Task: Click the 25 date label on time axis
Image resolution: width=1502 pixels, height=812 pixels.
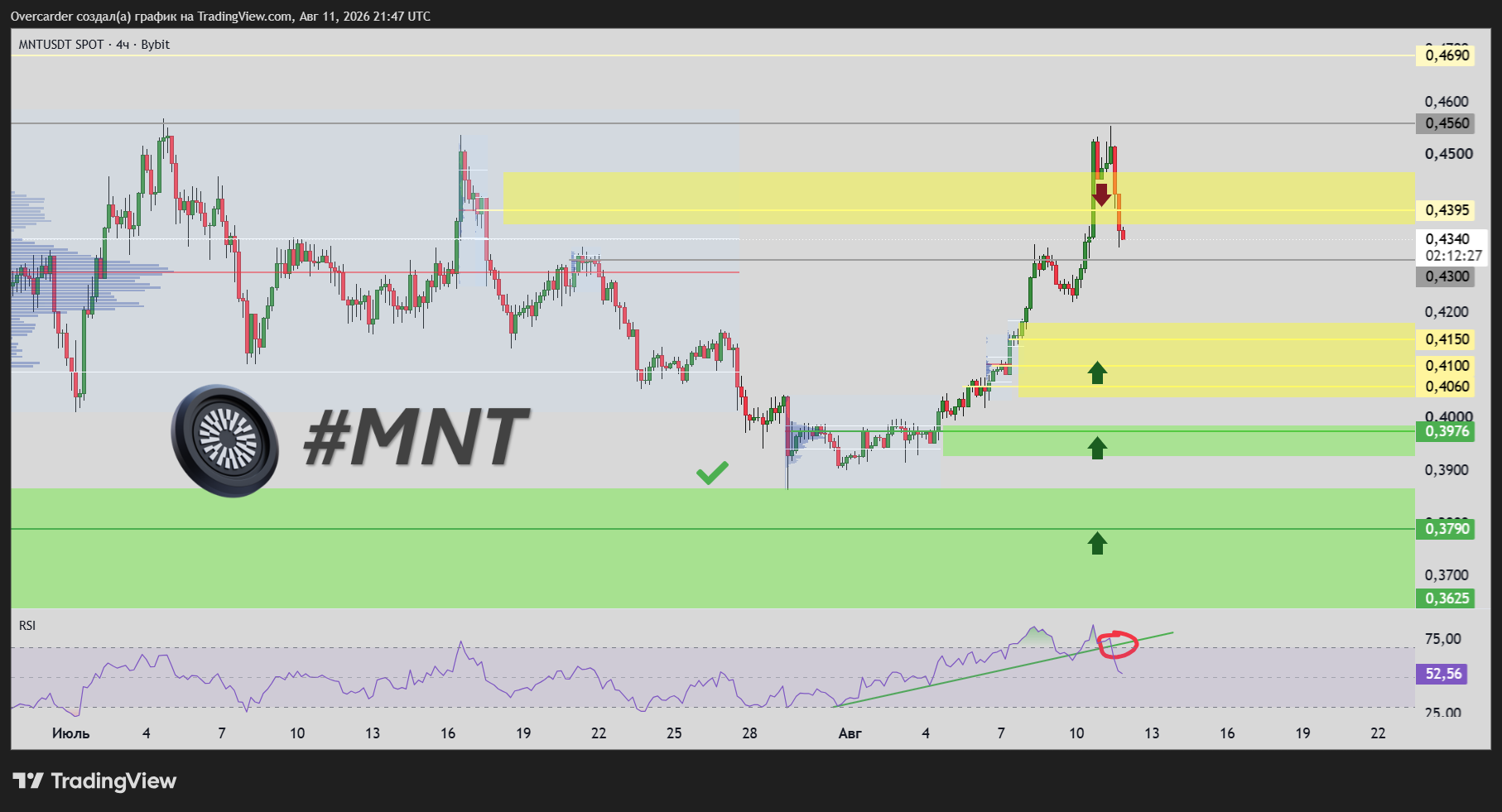Action: 674,733
